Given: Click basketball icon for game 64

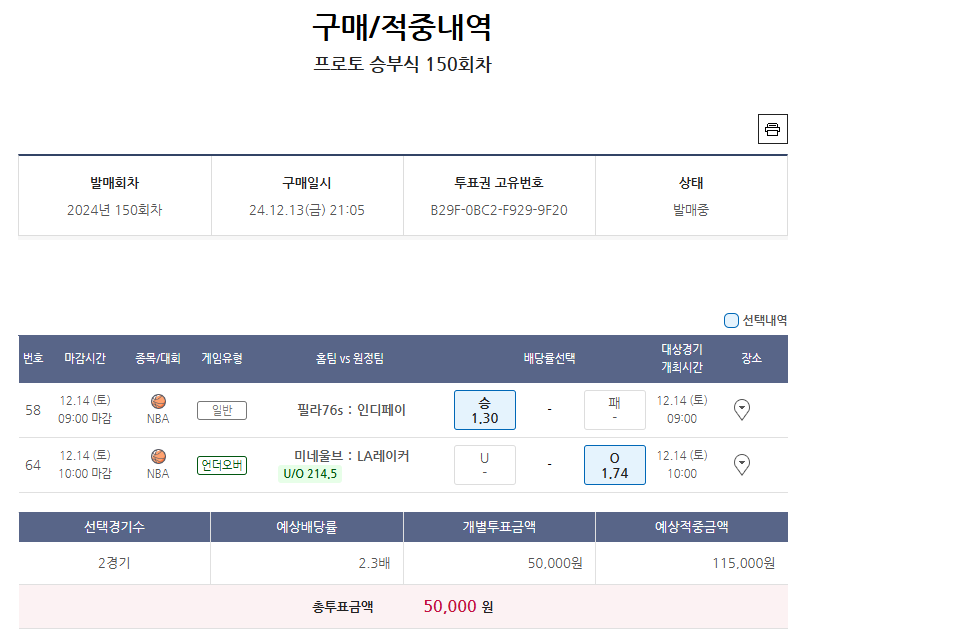Looking at the screenshot, I should pyautogui.click(x=158, y=456).
